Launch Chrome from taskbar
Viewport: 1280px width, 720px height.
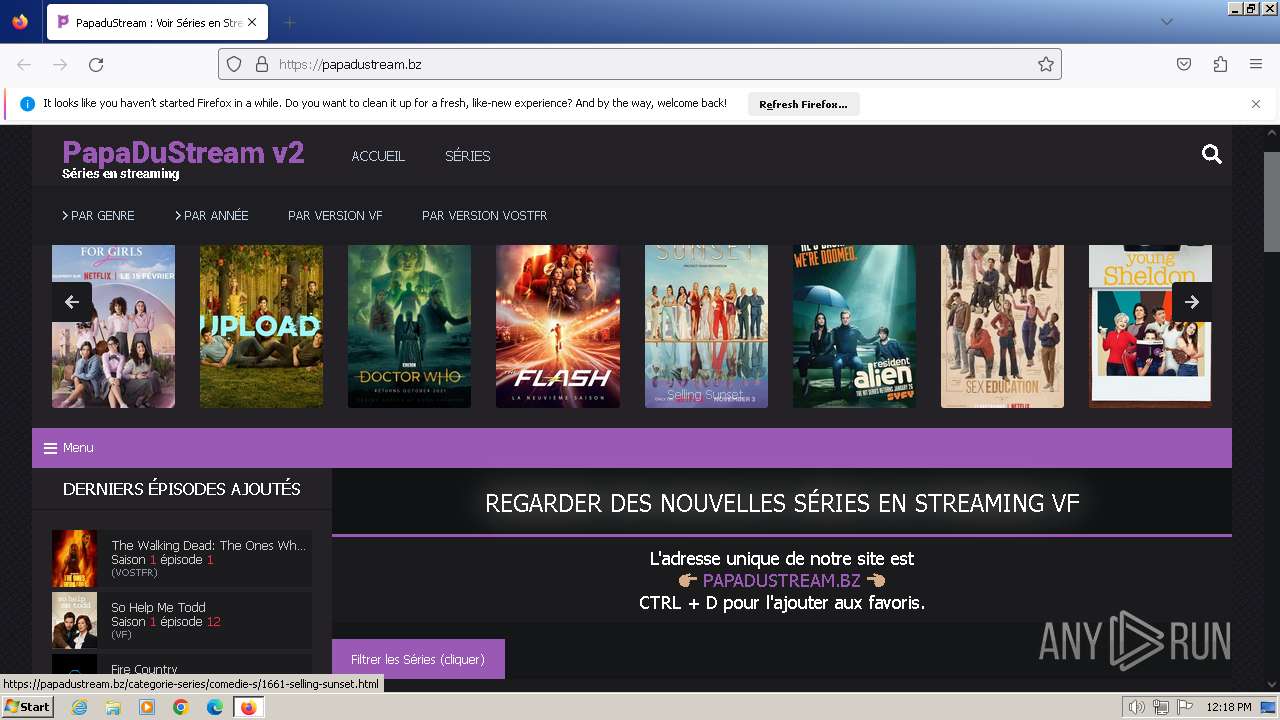181,707
